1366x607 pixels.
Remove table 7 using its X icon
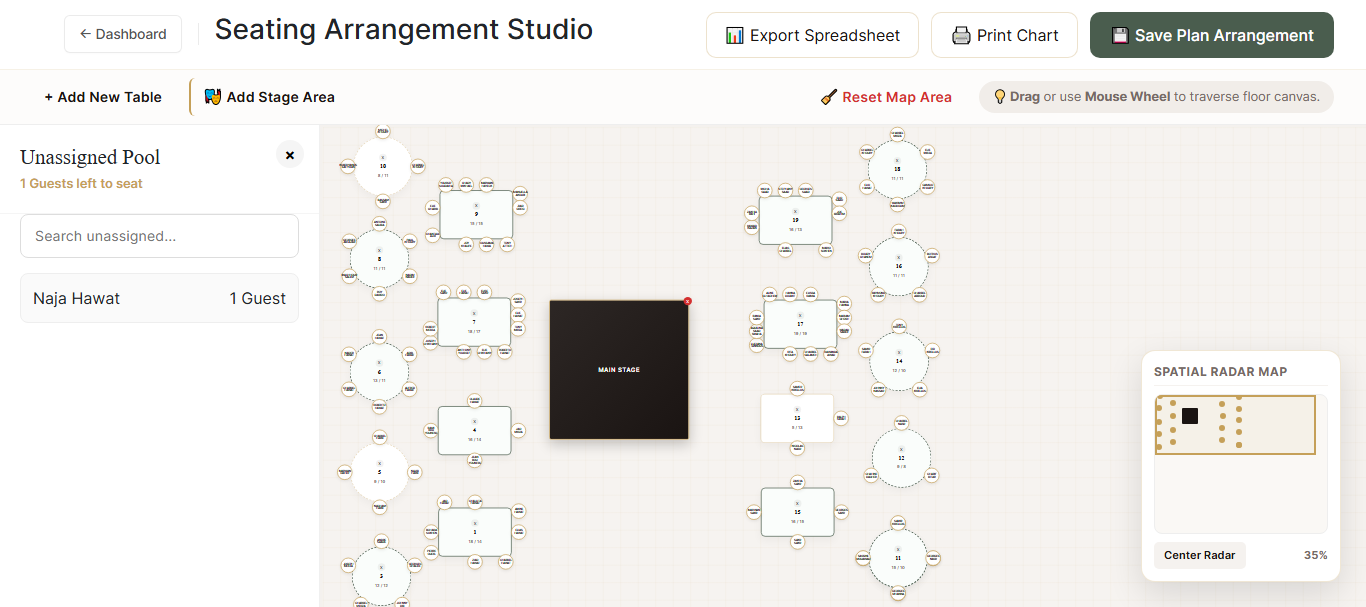[x=474, y=312]
